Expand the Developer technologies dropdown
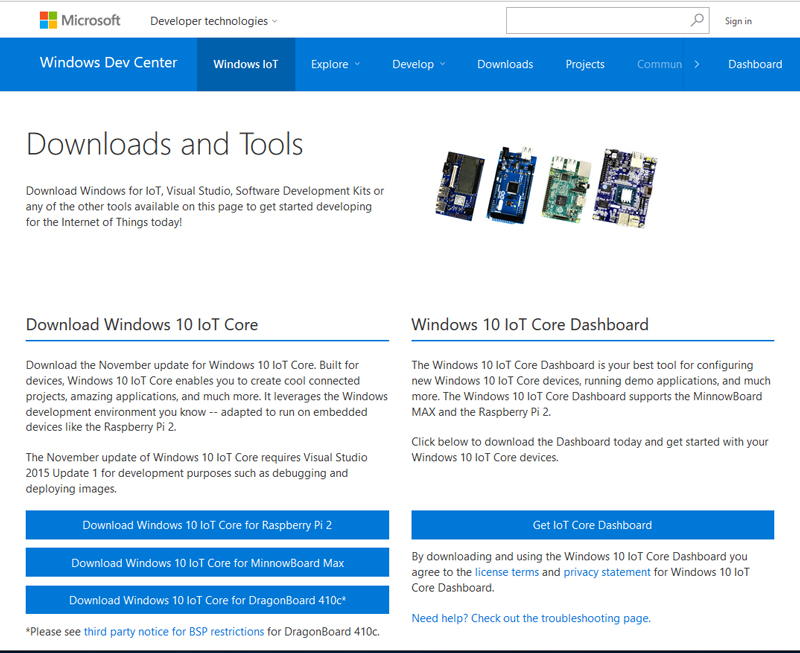The height and width of the screenshot is (653, 800). pyautogui.click(x=214, y=21)
